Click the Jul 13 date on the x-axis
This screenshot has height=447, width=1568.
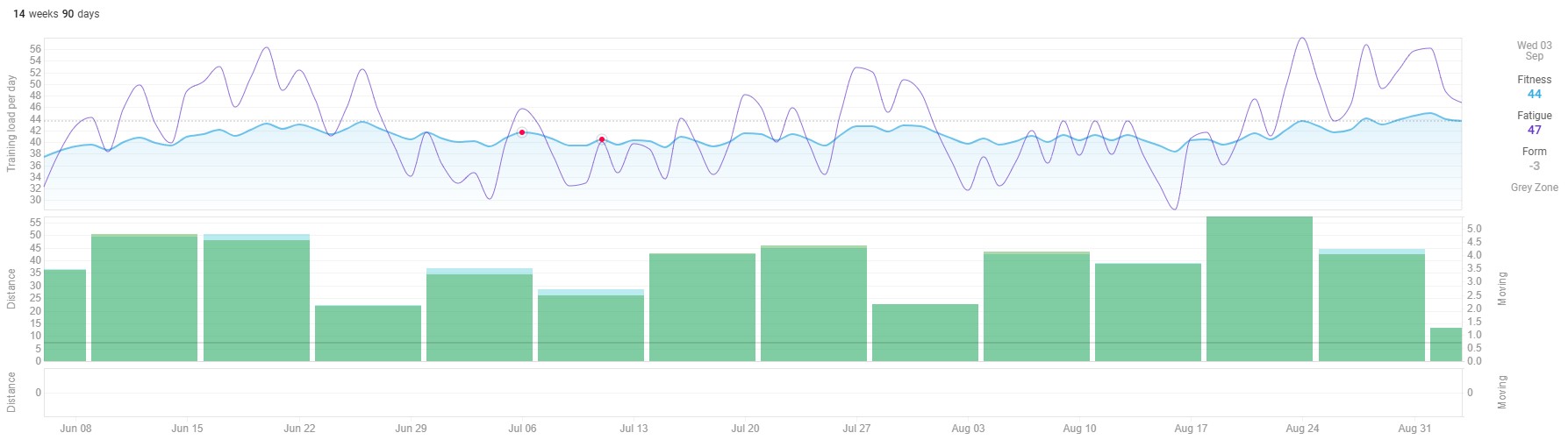click(x=634, y=429)
